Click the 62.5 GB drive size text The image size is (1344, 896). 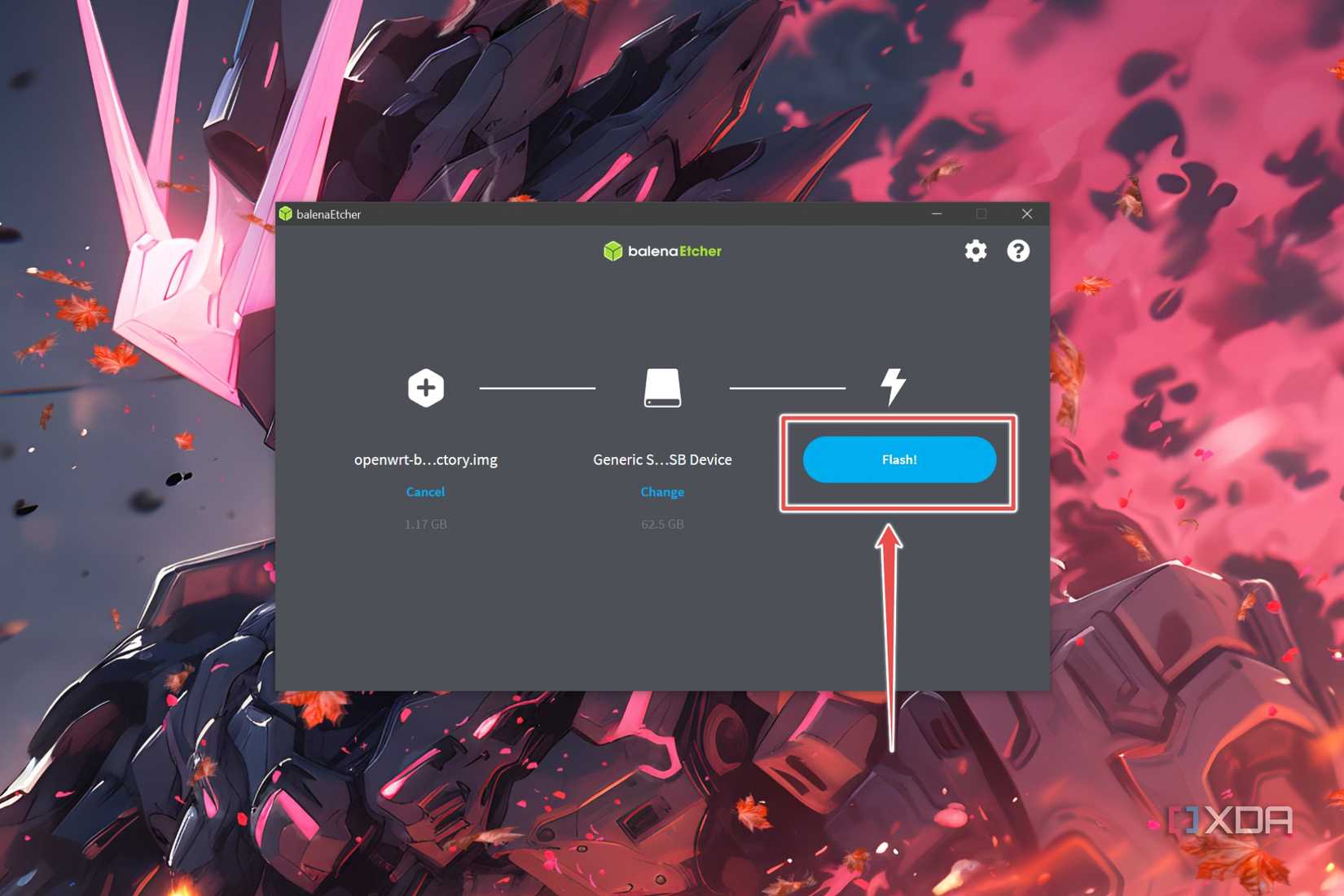662,524
